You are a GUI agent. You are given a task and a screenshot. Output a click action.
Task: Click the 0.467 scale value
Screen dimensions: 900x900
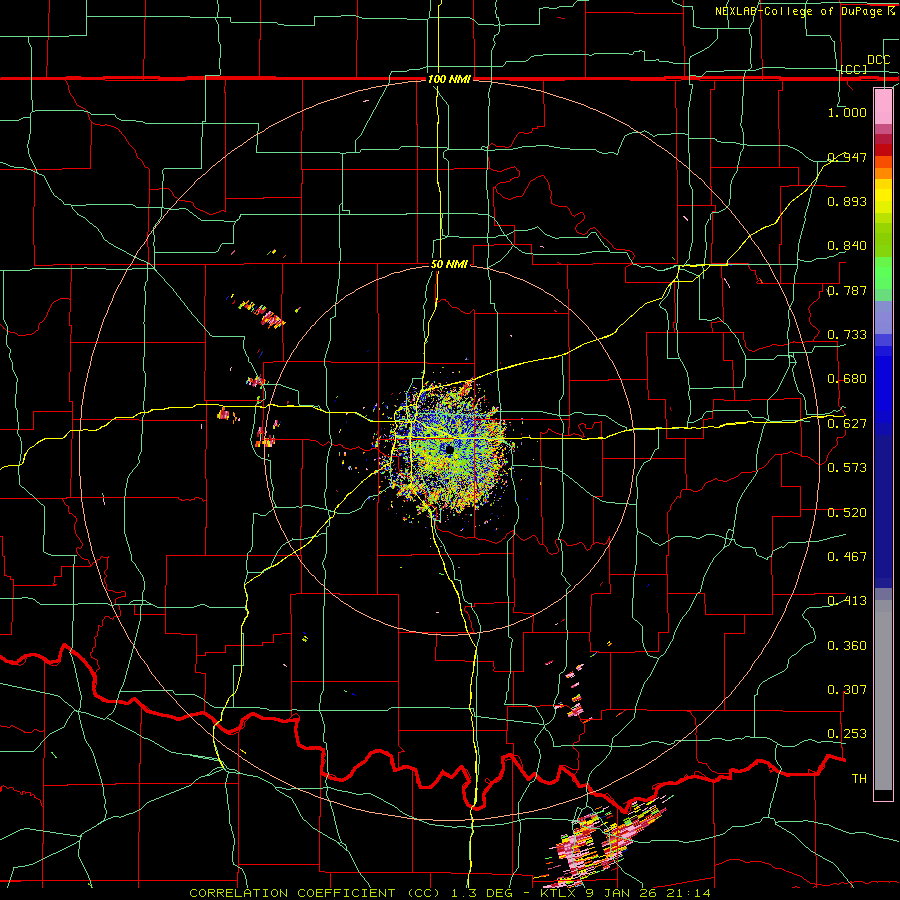847,557
